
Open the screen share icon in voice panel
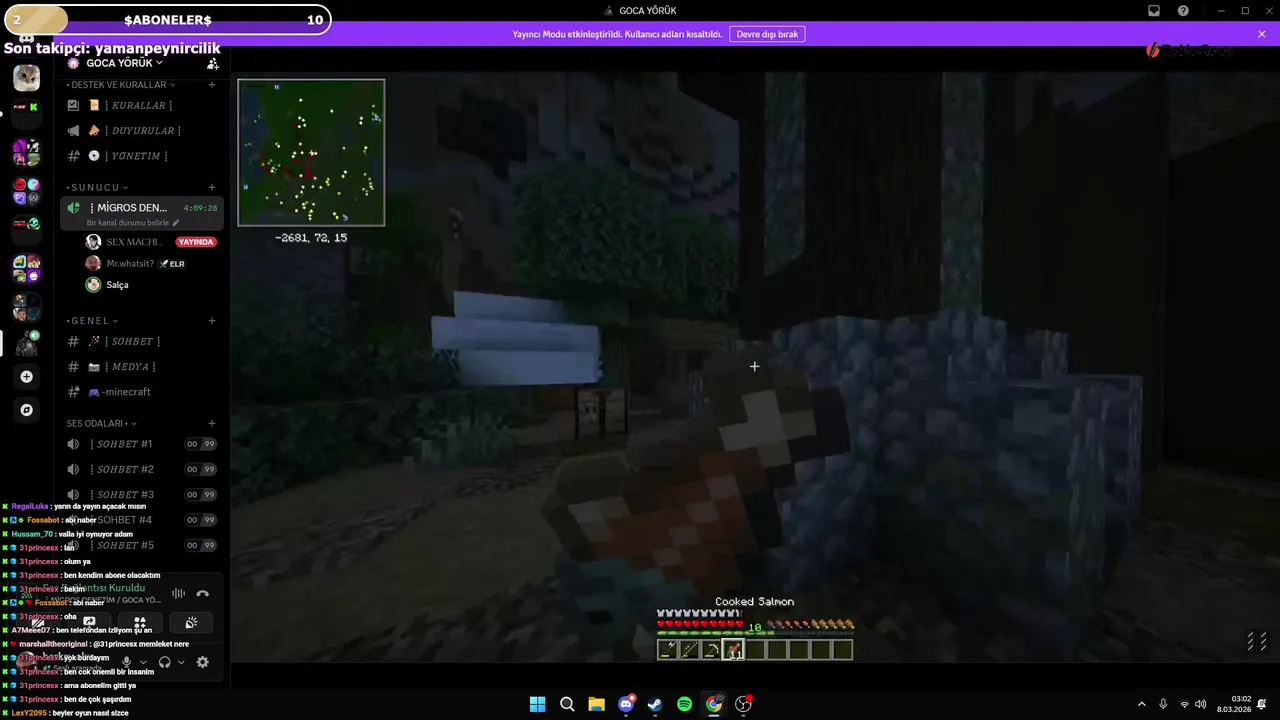click(x=89, y=622)
